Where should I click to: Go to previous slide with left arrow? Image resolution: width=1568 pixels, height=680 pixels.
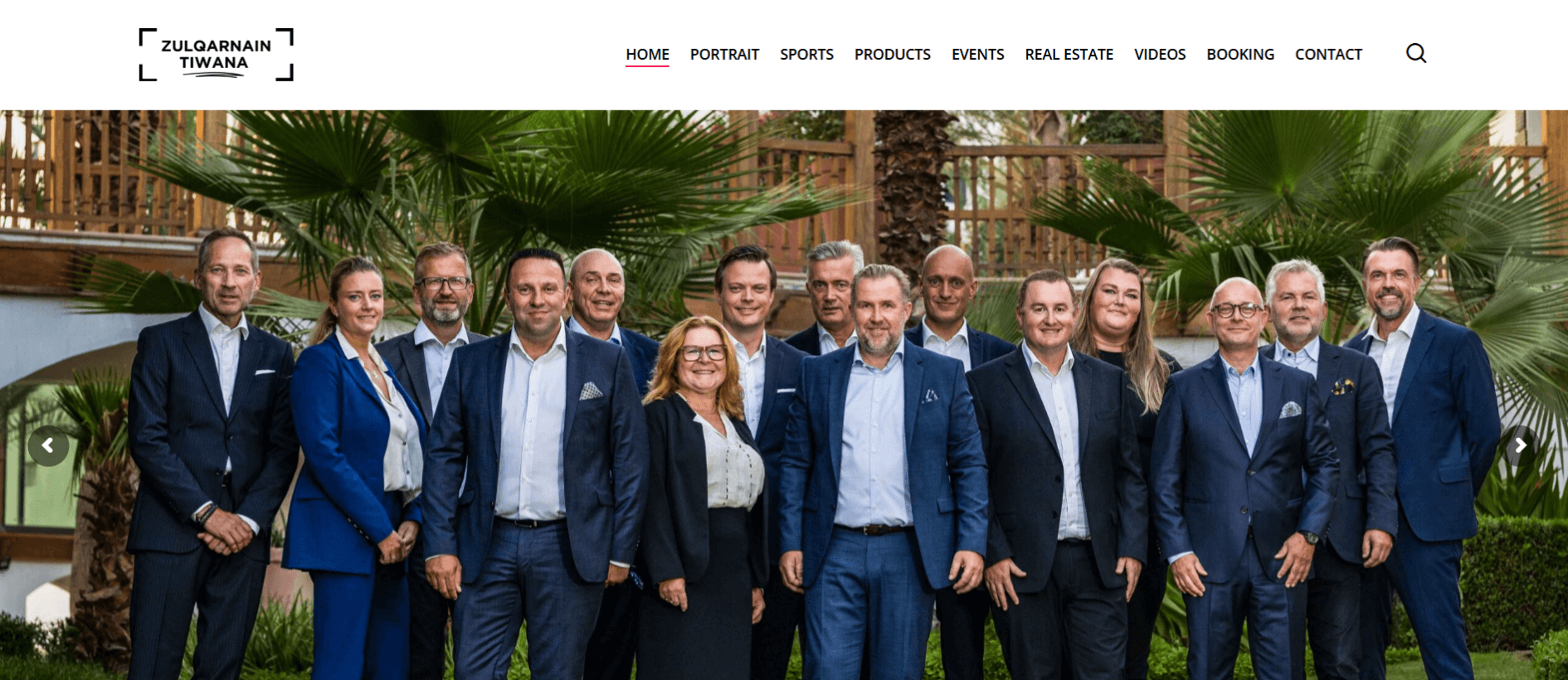(x=48, y=446)
